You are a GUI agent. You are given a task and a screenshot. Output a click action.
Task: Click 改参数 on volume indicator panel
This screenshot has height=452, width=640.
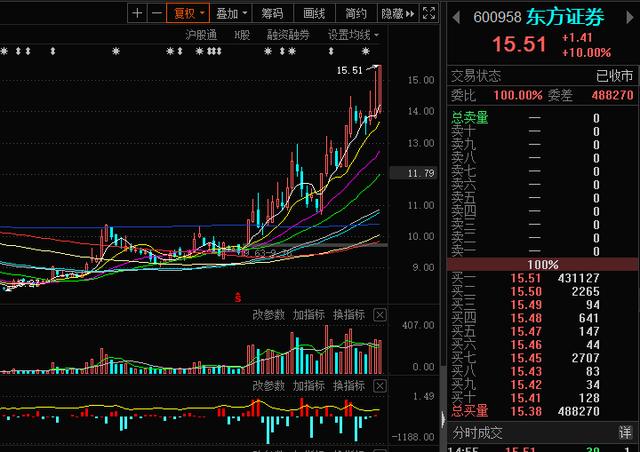click(x=269, y=315)
